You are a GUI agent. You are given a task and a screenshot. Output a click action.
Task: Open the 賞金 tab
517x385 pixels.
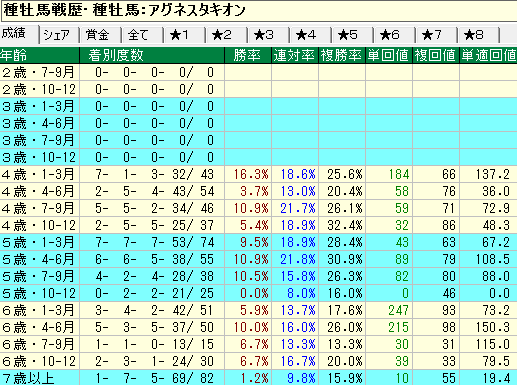[100, 35]
